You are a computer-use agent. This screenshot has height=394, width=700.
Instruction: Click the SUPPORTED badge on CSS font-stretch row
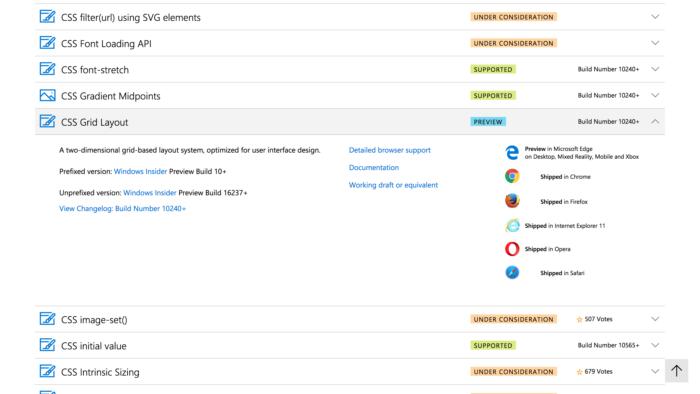click(x=493, y=69)
